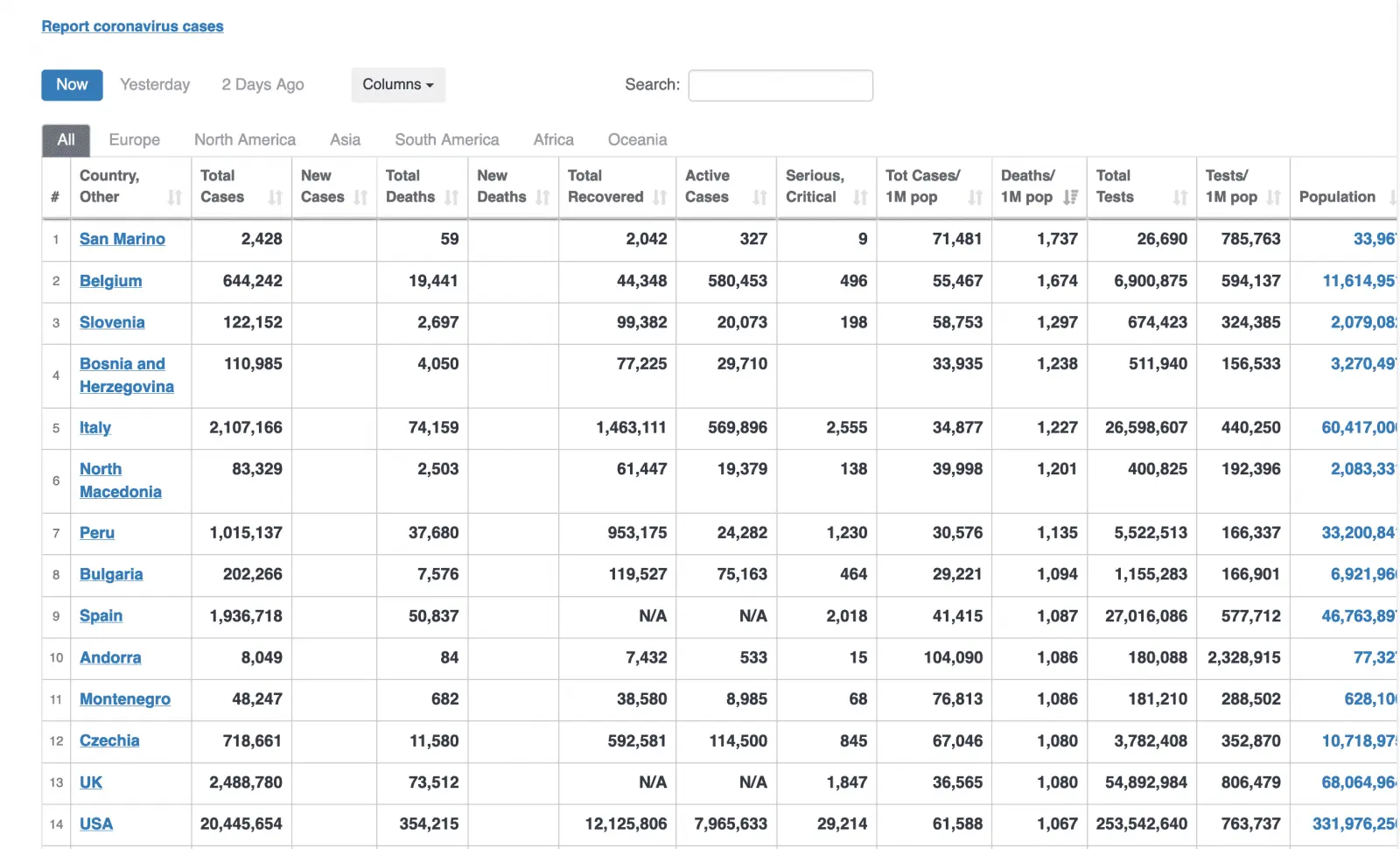The width and height of the screenshot is (1400, 849).
Task: Toggle Deaths/1M pop sort order icon
Action: point(1070,198)
